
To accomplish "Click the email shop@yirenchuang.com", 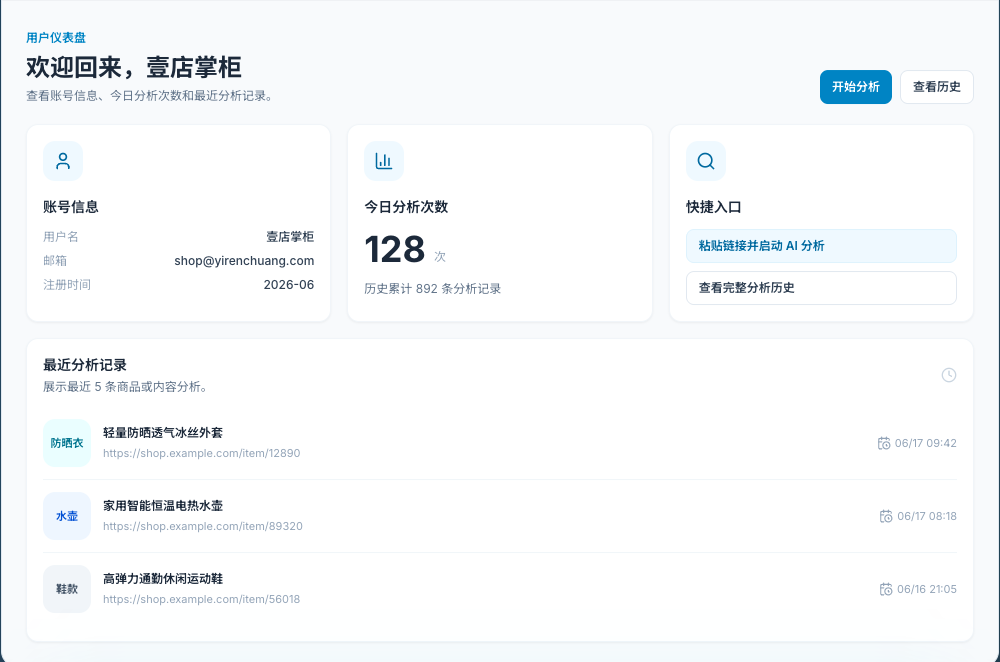I will coord(244,261).
